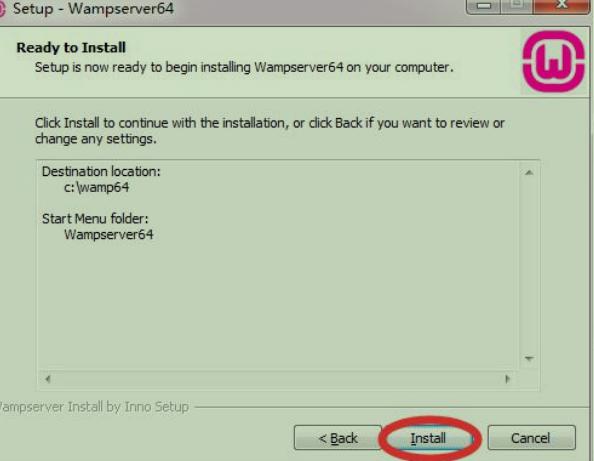Click the setup icon in title bar
Image resolution: width=594 pixels, height=461 pixels.
coord(2,9)
